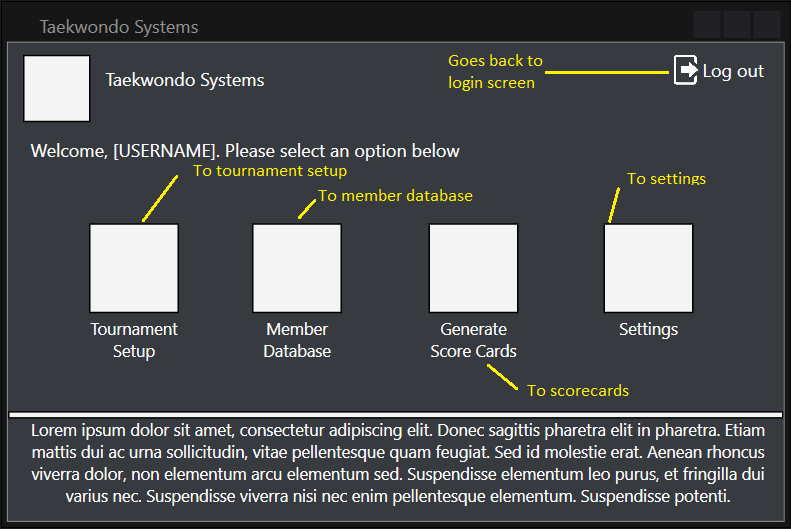Select the "Generate Score Cards" text label
Image resolution: width=791 pixels, height=529 pixels.
pyautogui.click(x=473, y=340)
